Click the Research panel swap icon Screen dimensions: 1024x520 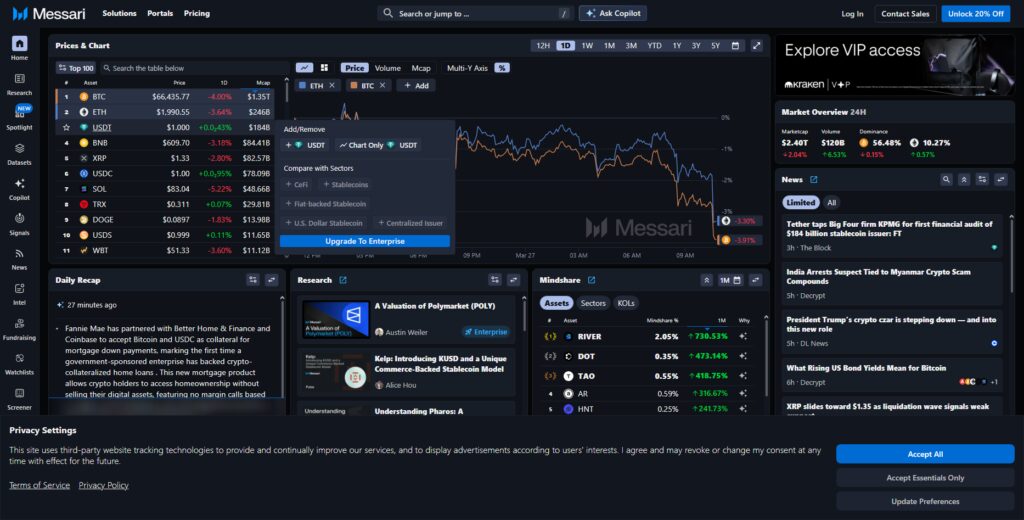coord(513,280)
